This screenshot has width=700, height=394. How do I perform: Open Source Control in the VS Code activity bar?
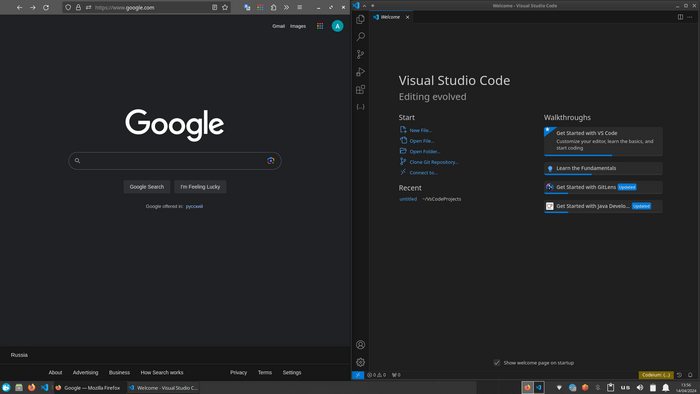pyautogui.click(x=360, y=54)
